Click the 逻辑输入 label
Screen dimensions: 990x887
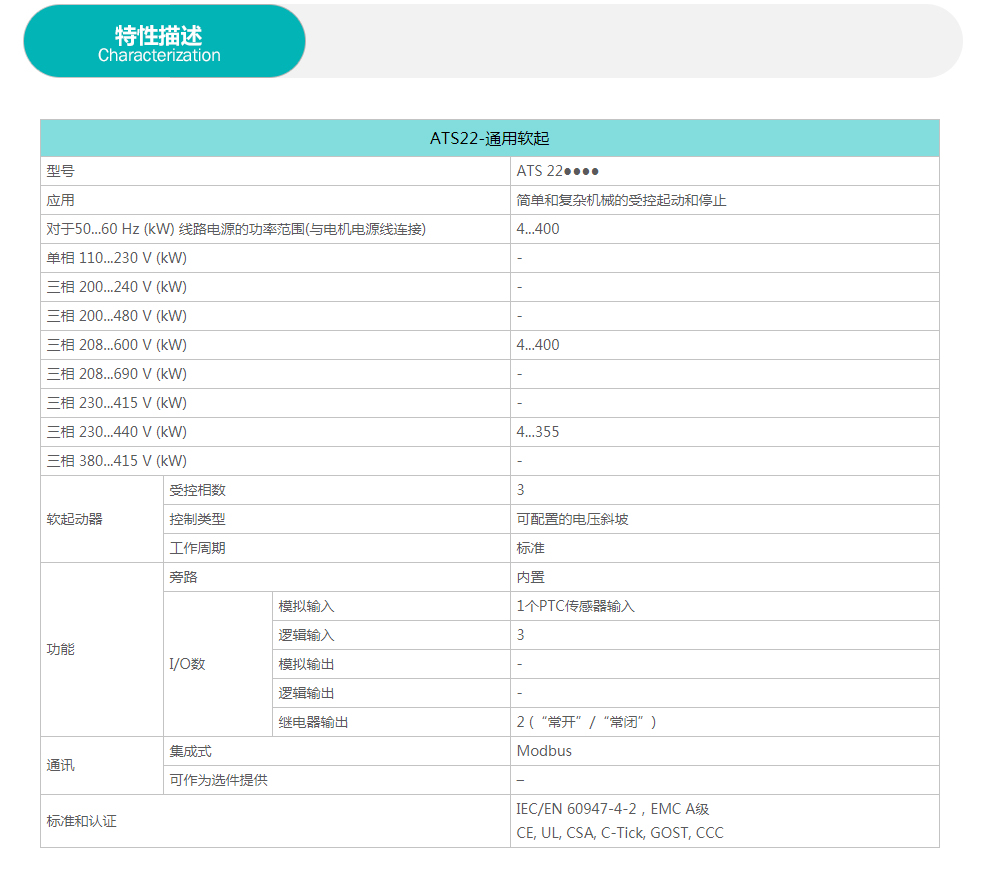(306, 635)
